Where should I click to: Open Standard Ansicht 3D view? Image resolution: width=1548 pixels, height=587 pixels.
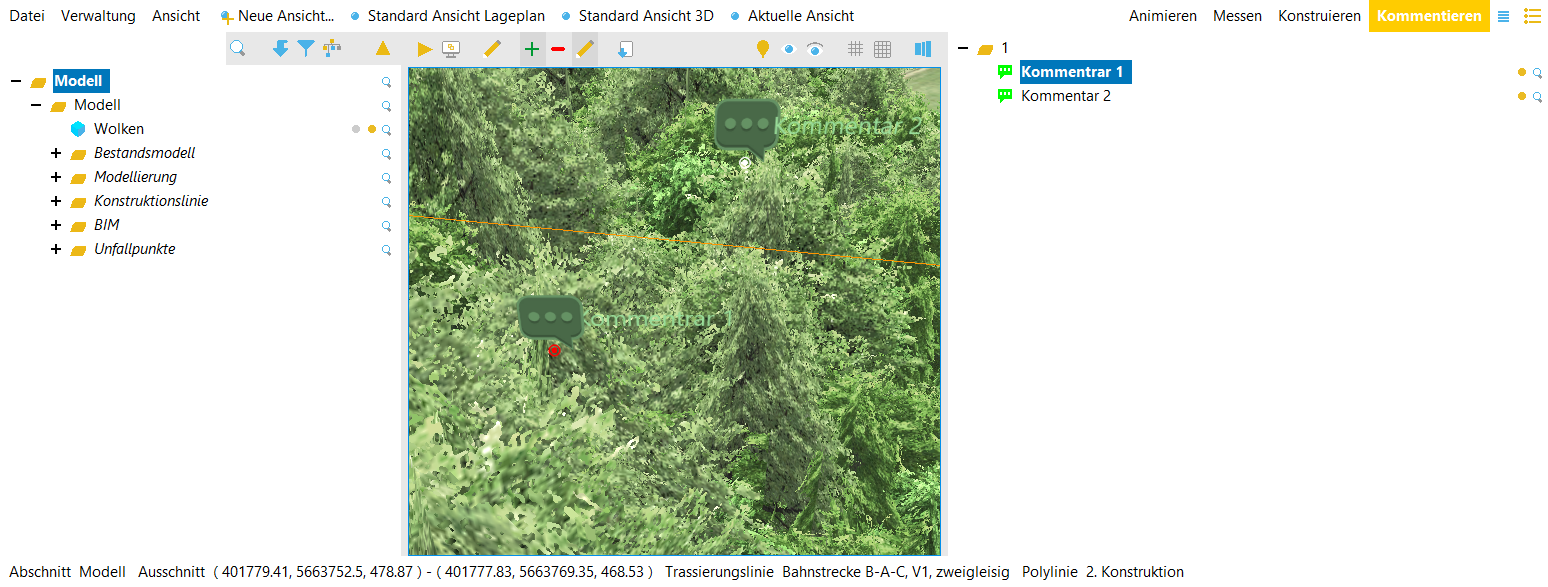coord(646,16)
